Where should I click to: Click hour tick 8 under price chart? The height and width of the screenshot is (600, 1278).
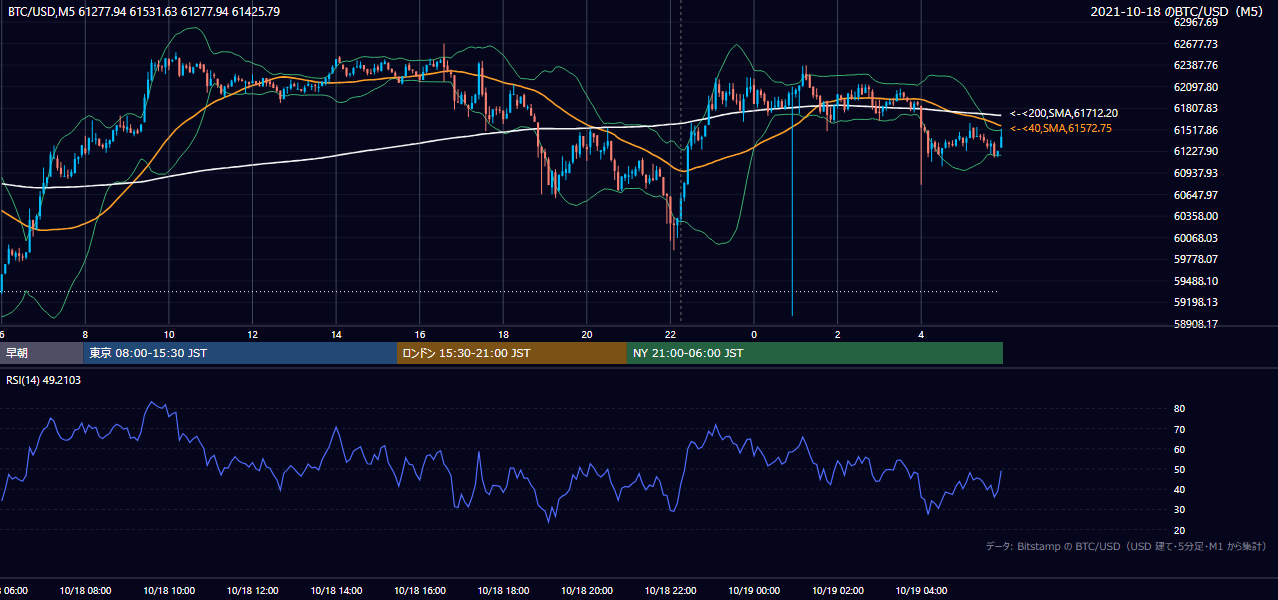pyautogui.click(x=86, y=334)
